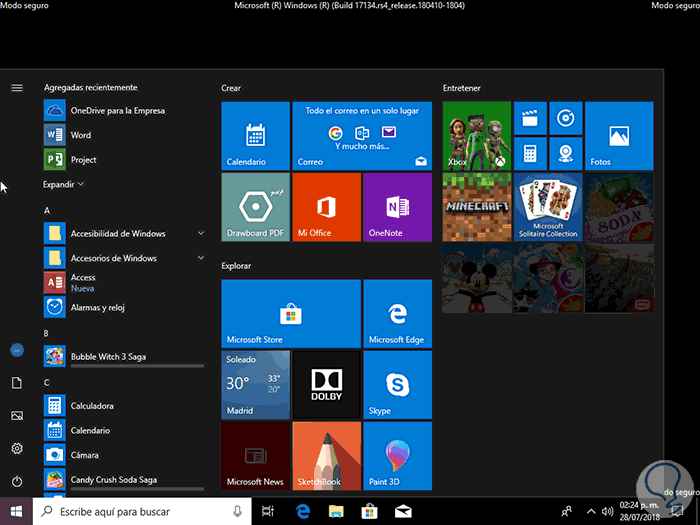
Task: Open the Dolby tile
Action: (326, 384)
